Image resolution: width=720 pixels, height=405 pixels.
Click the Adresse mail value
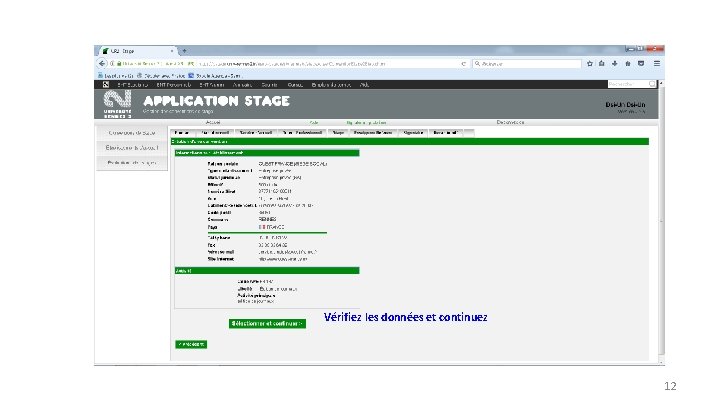(287, 252)
